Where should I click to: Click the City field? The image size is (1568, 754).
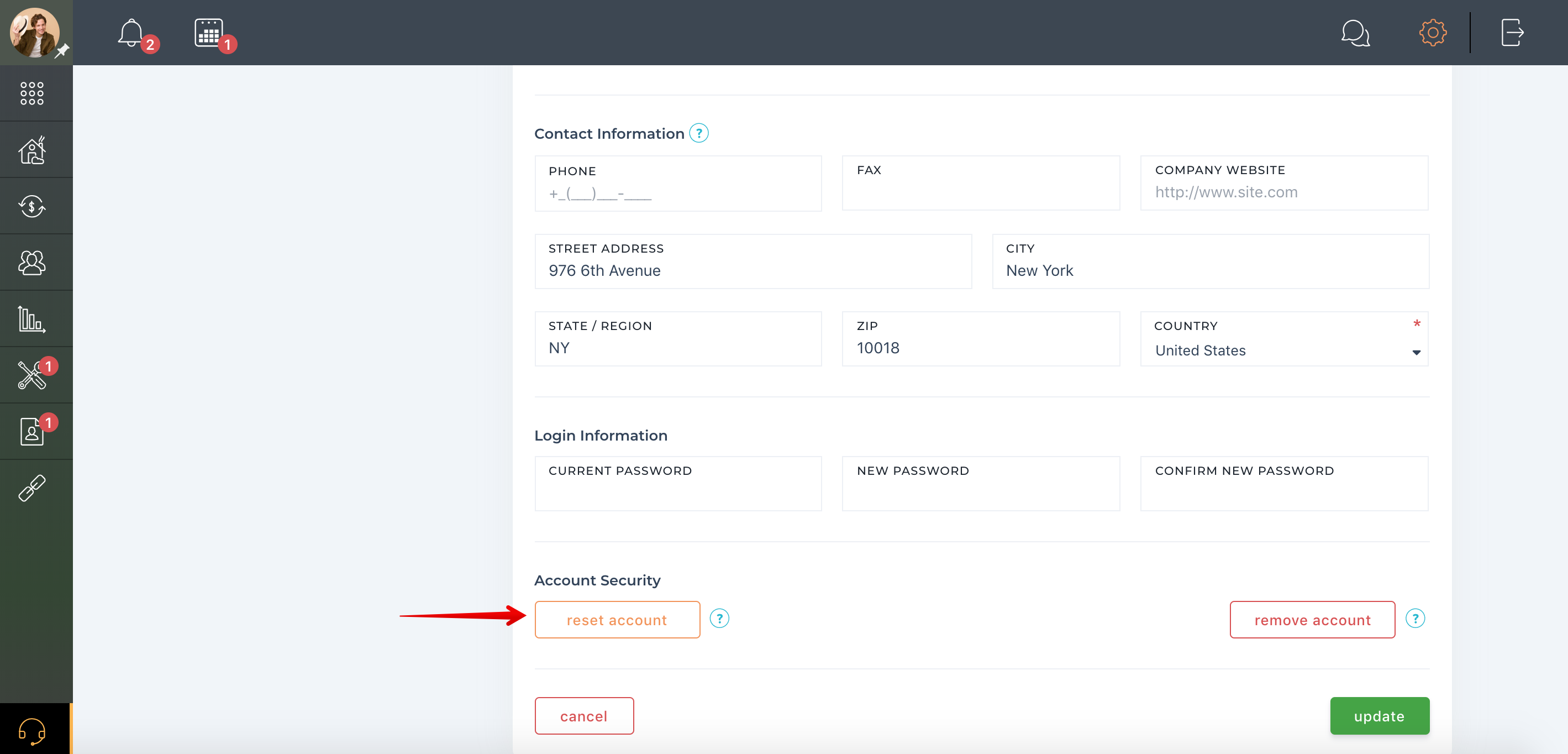[1211, 262]
